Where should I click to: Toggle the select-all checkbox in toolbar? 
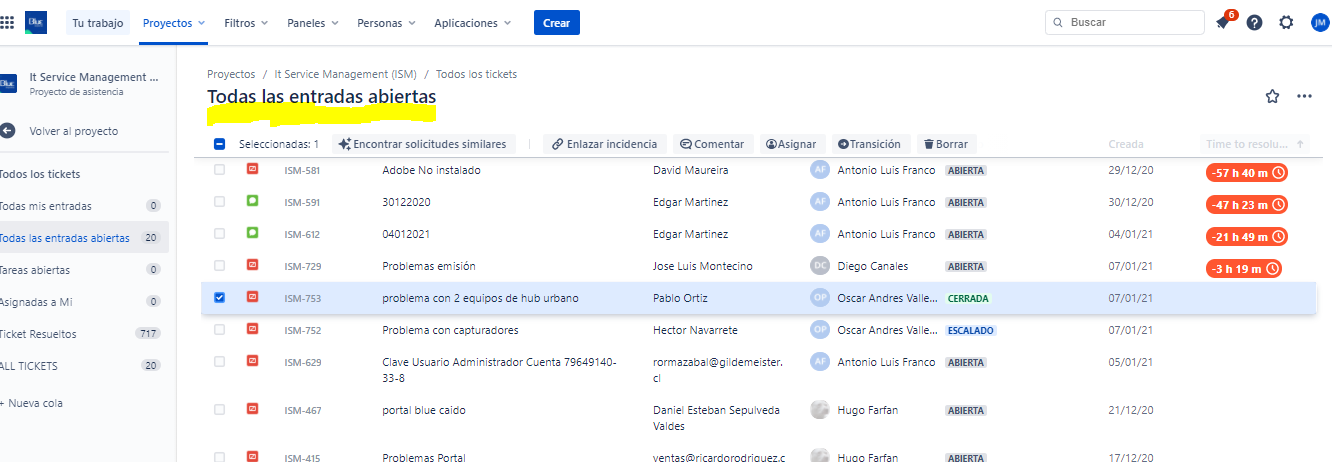pos(220,144)
